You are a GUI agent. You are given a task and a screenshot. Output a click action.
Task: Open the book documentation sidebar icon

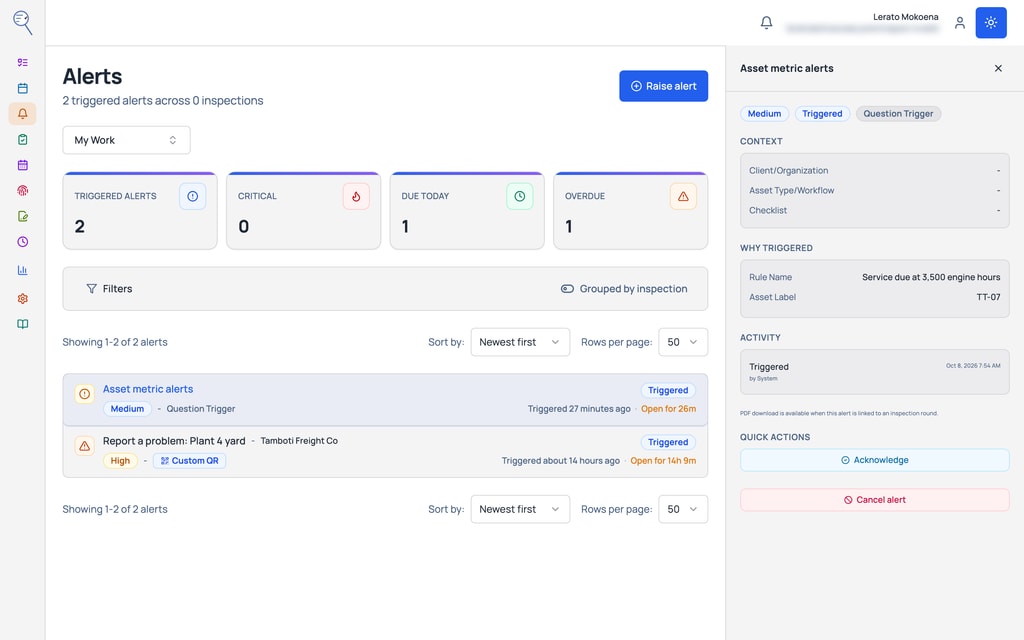point(22,324)
